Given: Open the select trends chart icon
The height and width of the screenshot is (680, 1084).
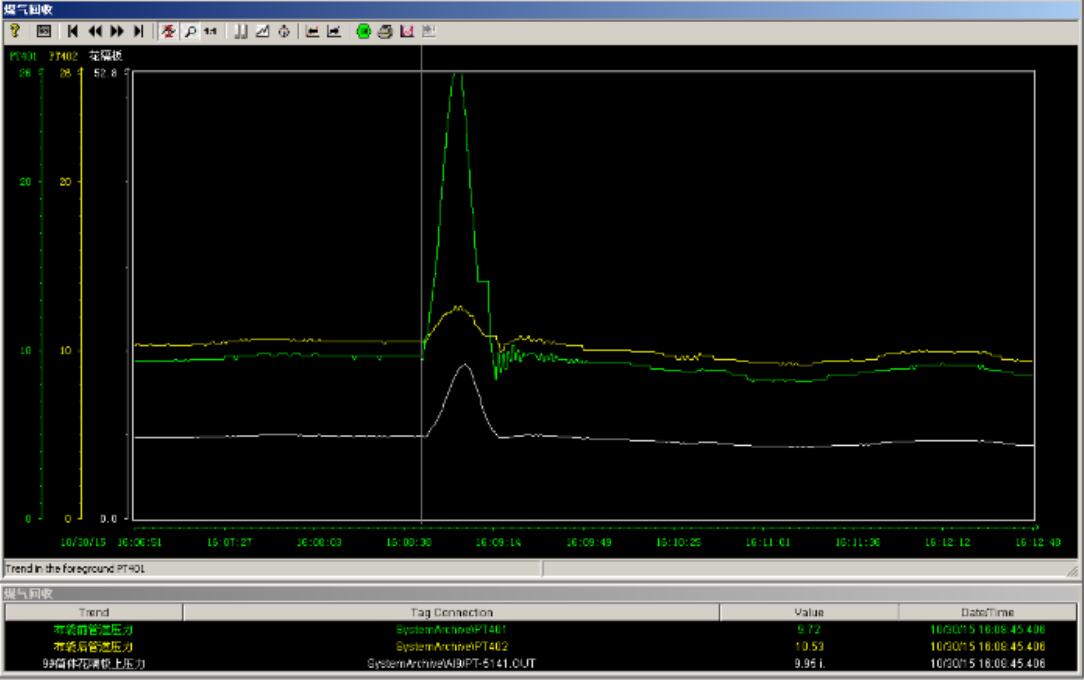Looking at the screenshot, I should tap(262, 31).
